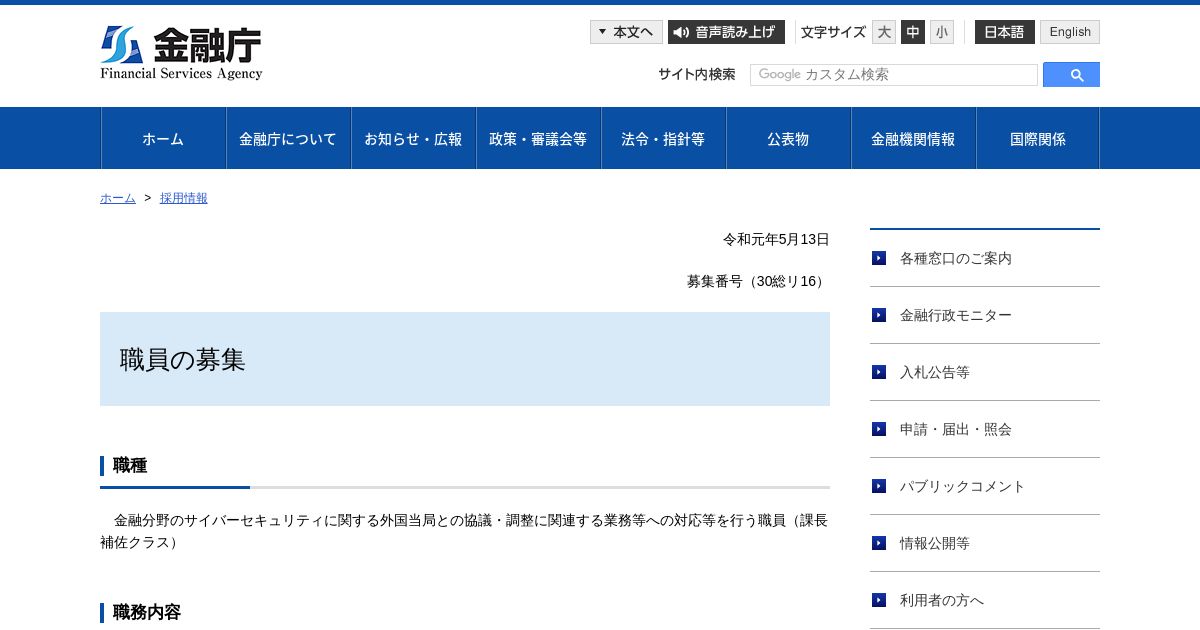Switch language to 日本語

(1005, 32)
